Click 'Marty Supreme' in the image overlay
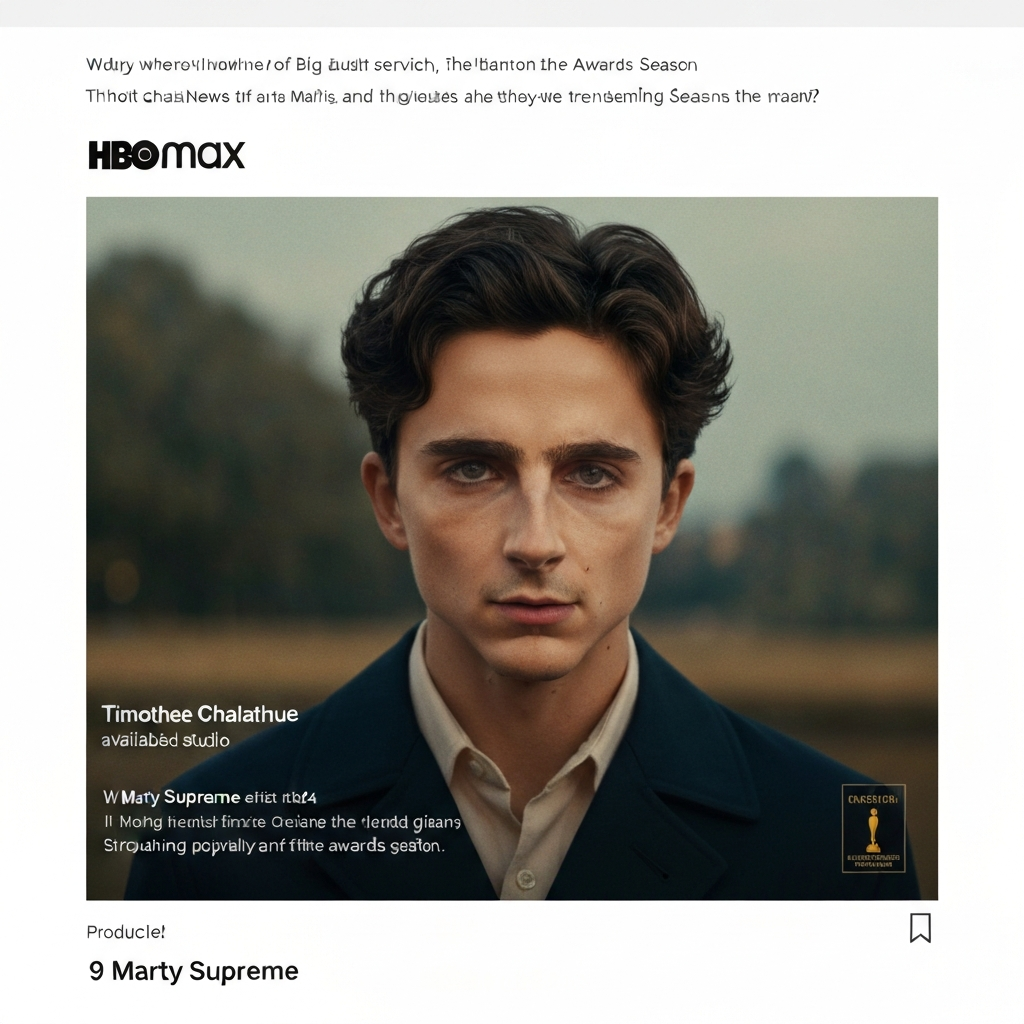This screenshot has height=1024, width=1024. 181,797
